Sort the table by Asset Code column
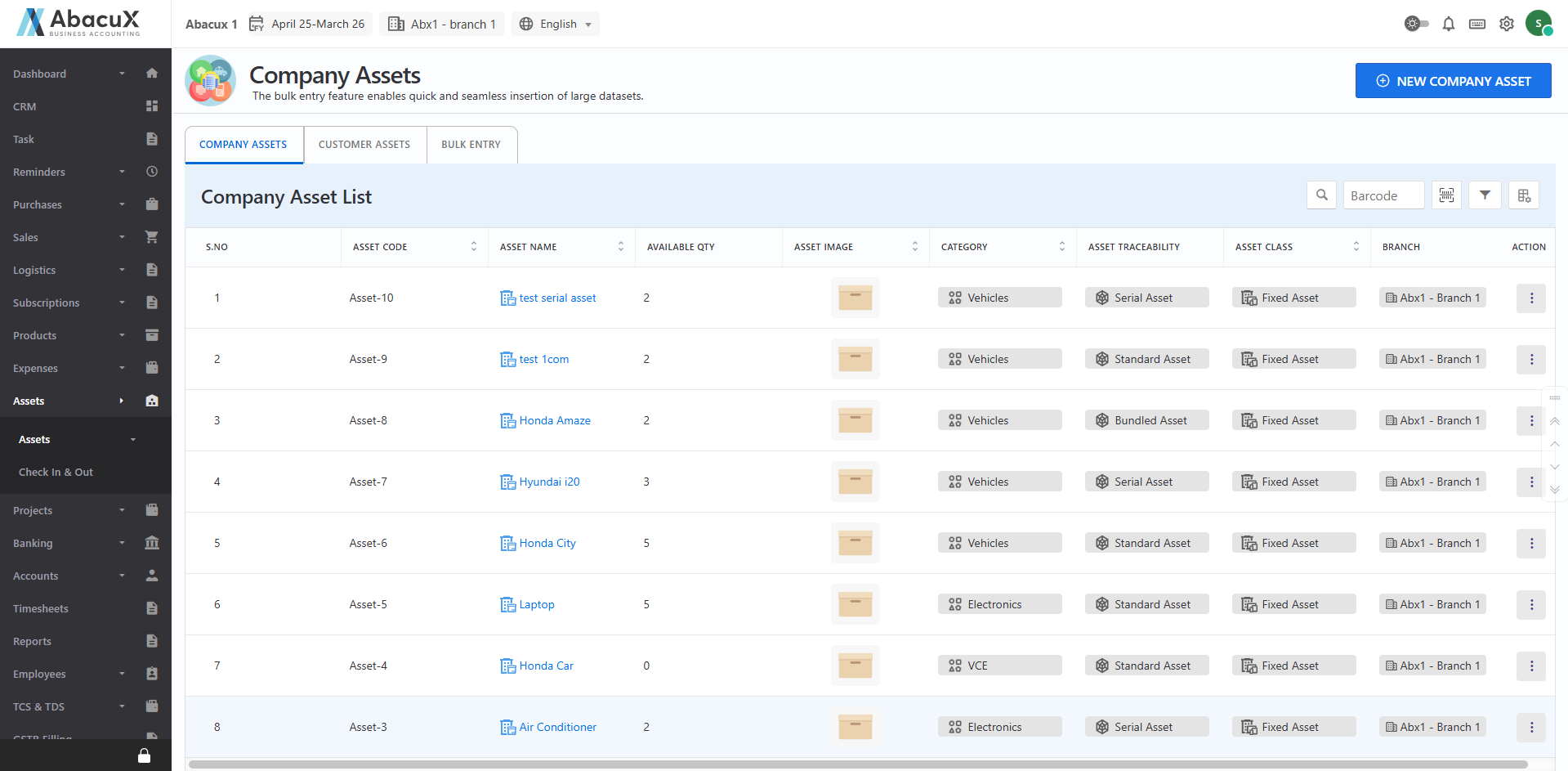1568x771 pixels. [x=473, y=247]
